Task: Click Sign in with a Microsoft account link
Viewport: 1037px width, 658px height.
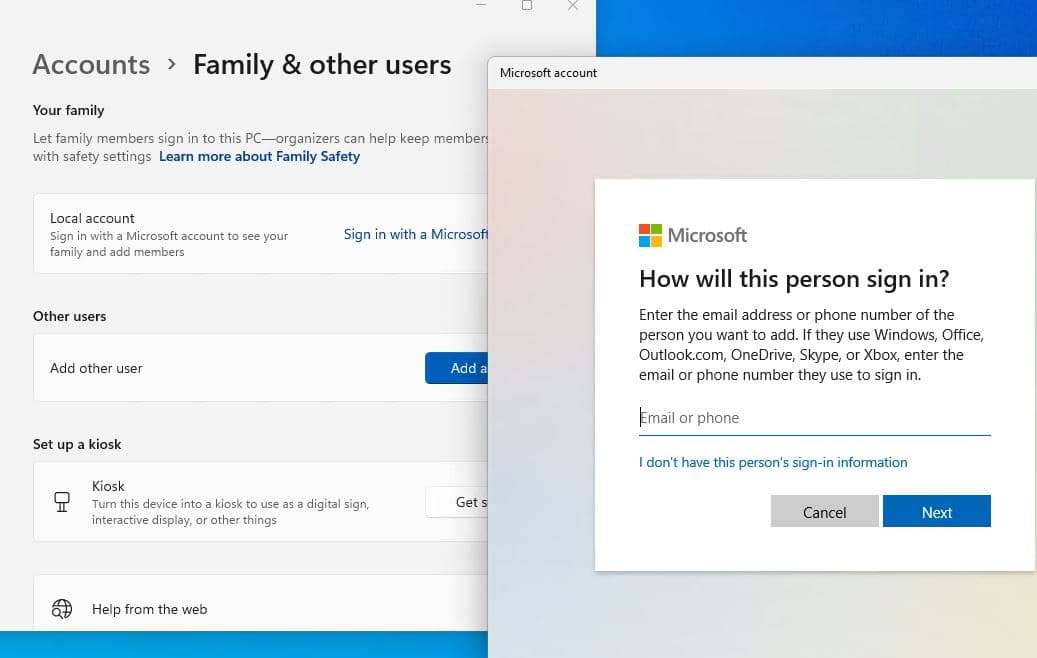Action: (x=415, y=234)
